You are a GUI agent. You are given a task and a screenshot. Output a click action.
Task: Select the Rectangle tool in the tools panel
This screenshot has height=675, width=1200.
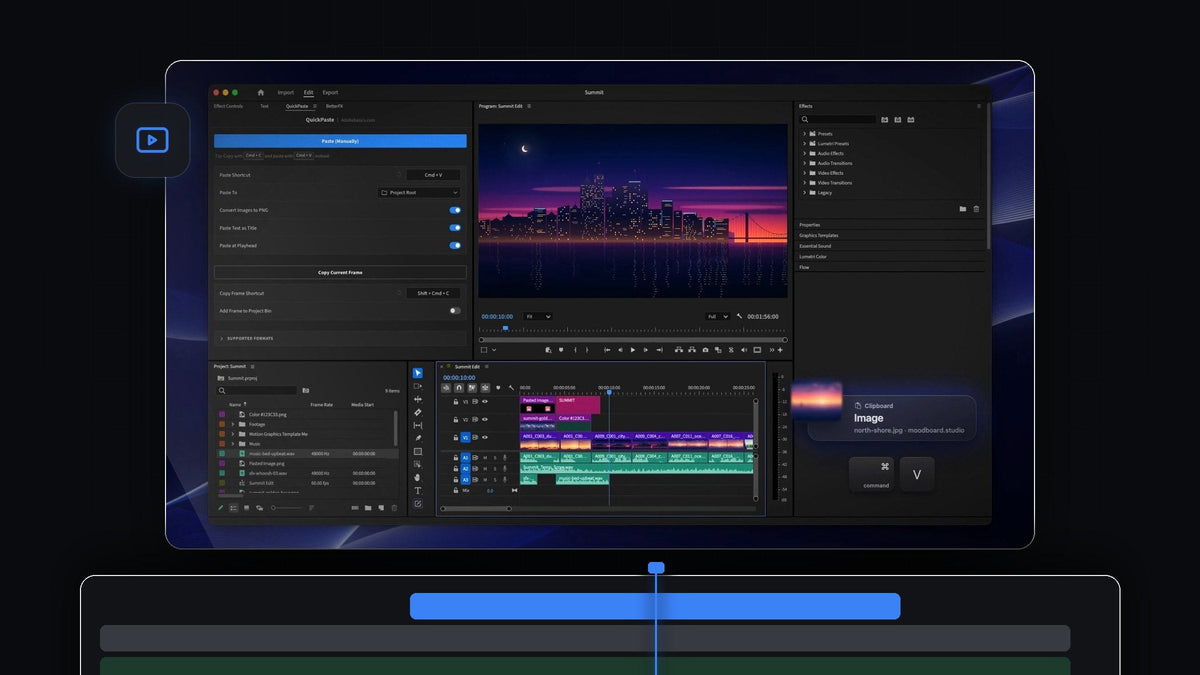pos(417,452)
